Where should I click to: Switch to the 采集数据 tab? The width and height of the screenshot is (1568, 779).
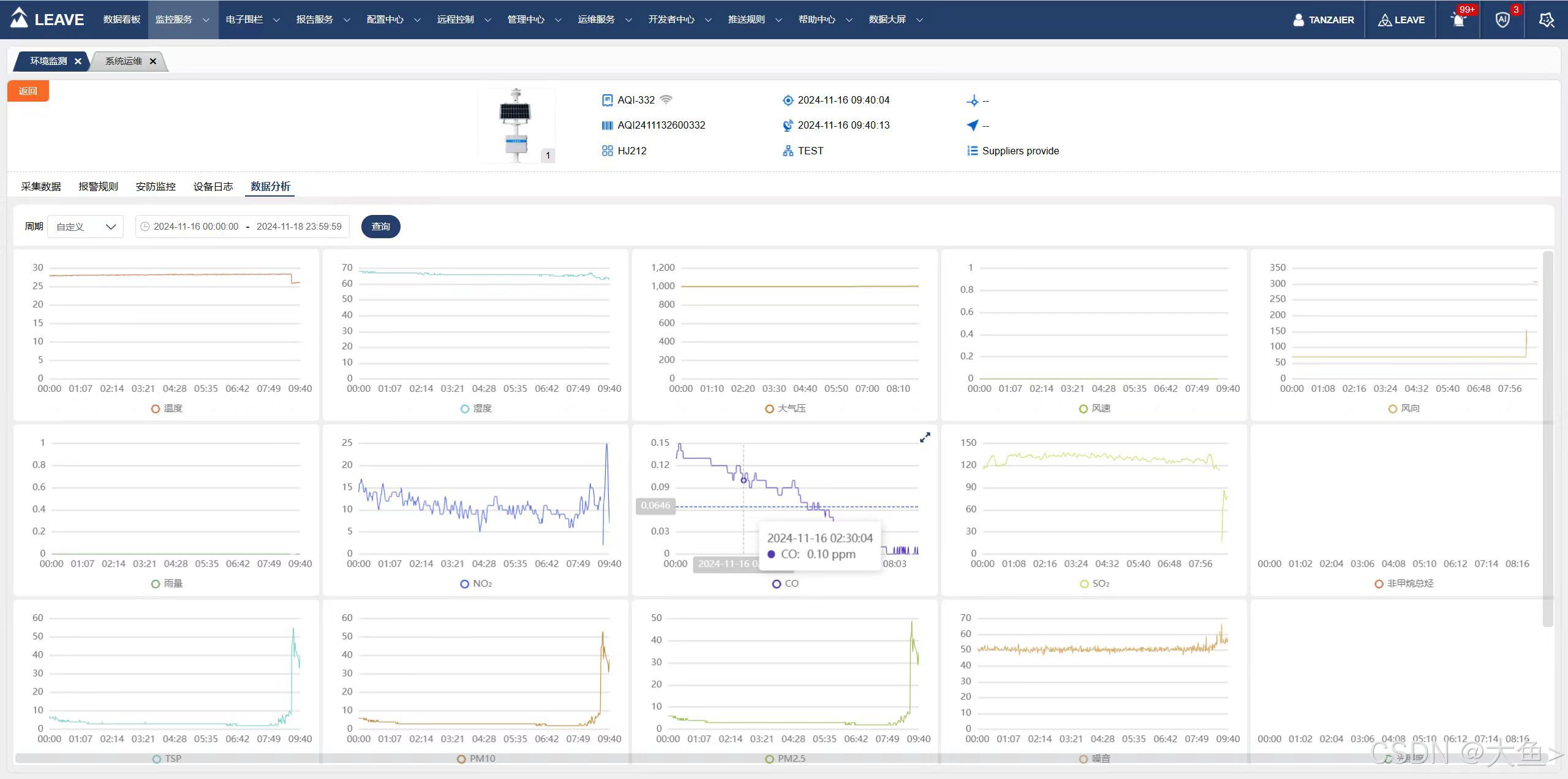coord(41,187)
